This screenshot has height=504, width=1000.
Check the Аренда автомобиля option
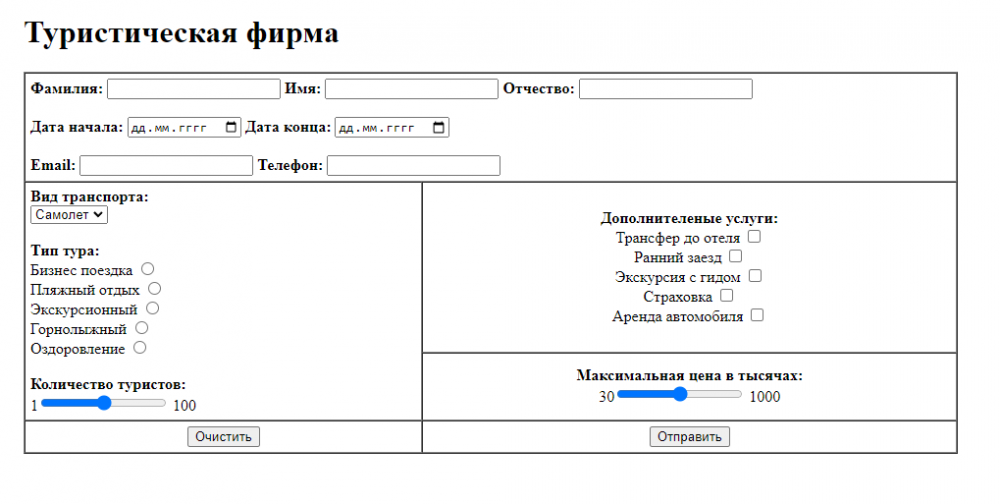[x=757, y=315]
